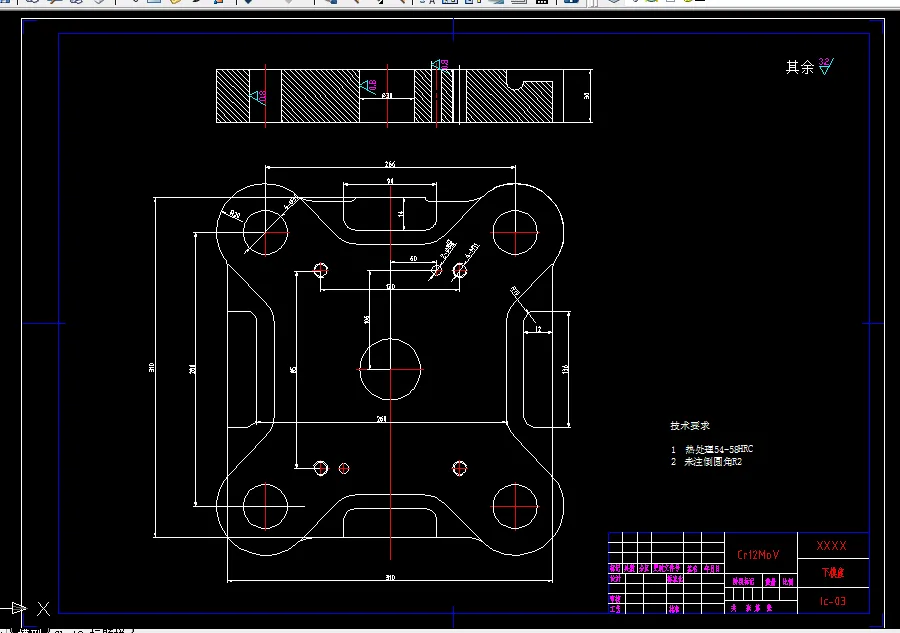
Task: Select the bottom-left corner guide hole
Action: click(265, 506)
